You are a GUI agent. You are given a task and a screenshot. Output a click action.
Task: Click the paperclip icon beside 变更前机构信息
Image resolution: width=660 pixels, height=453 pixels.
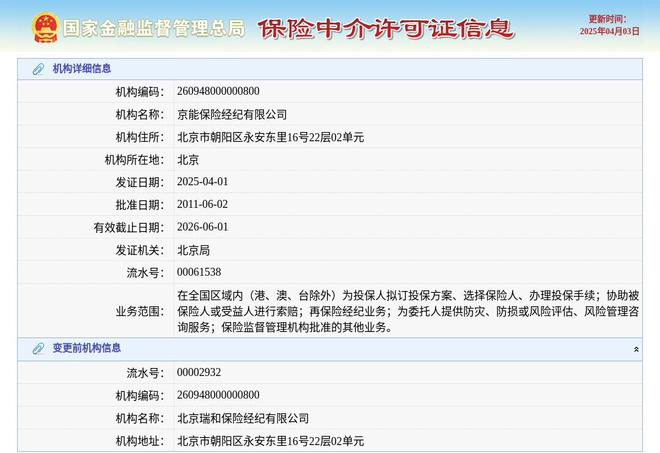[x=38, y=349]
